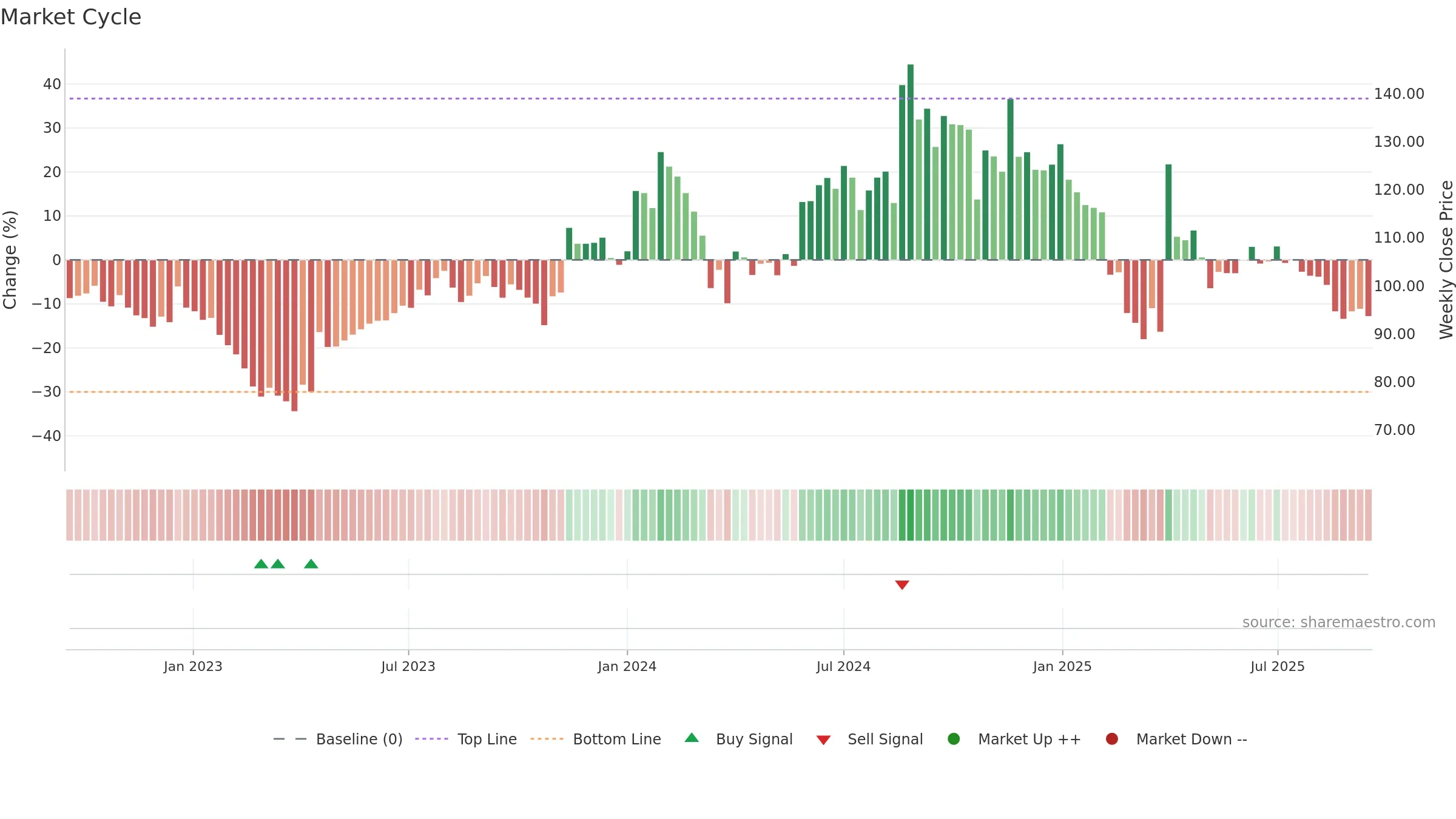Toggle the Sell Signal legend label
This screenshot has width=1456, height=819.
tap(885, 739)
